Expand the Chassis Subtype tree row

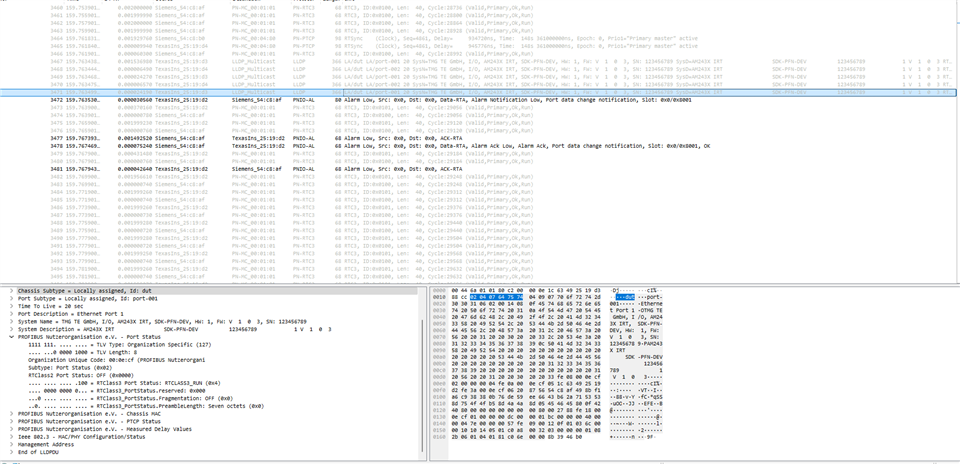(12, 291)
